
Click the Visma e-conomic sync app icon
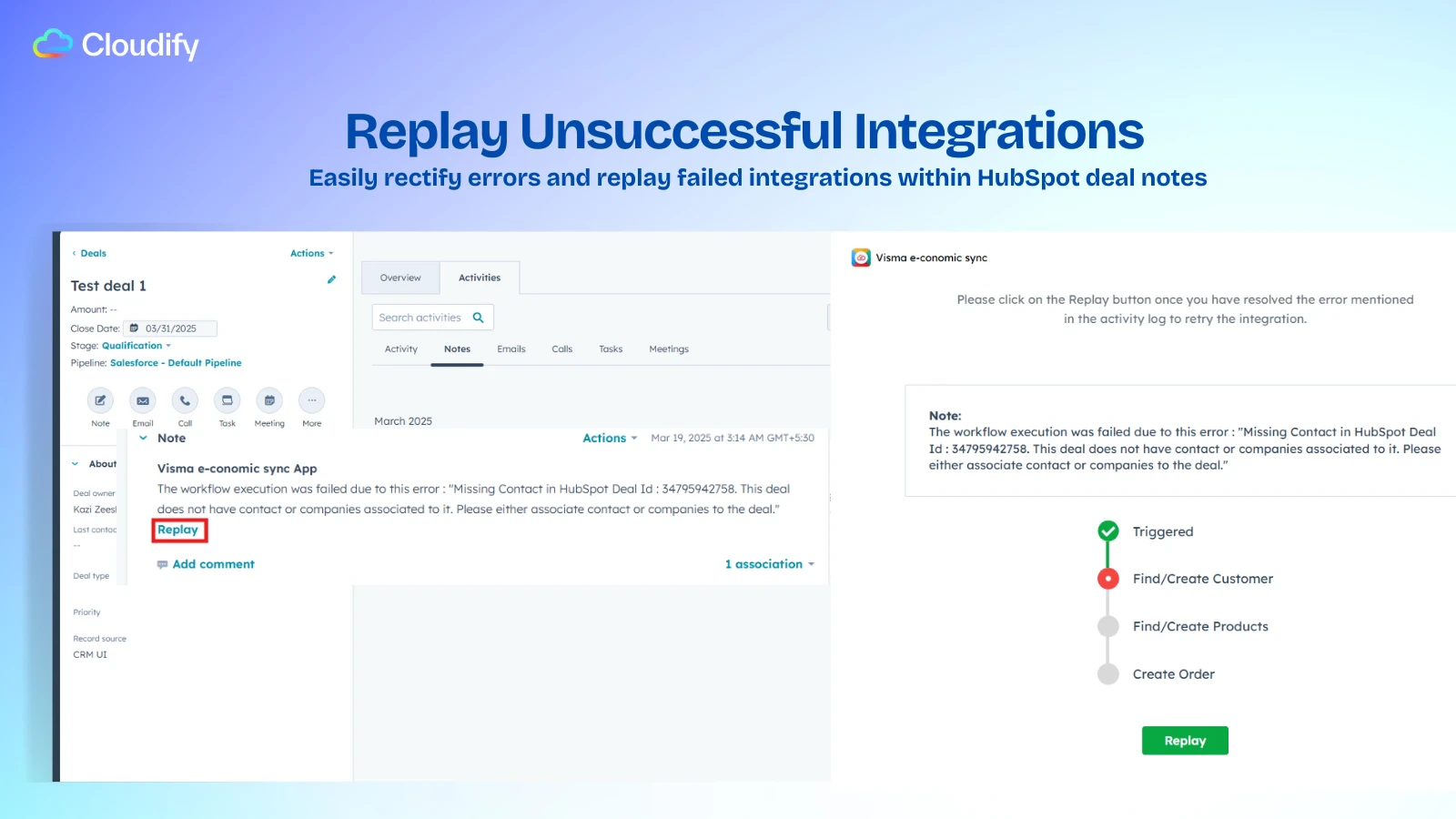tap(861, 258)
